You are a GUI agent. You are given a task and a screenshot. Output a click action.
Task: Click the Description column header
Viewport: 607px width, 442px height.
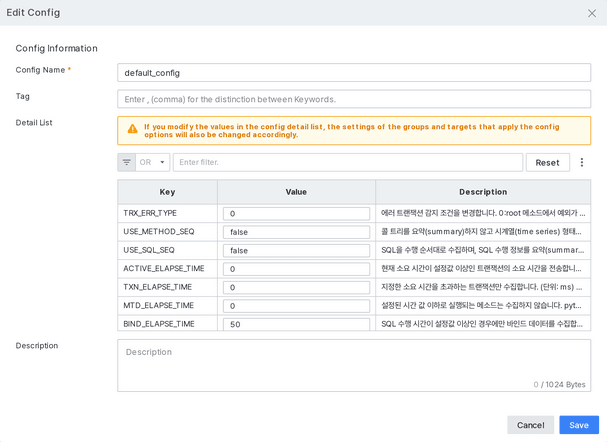point(483,192)
